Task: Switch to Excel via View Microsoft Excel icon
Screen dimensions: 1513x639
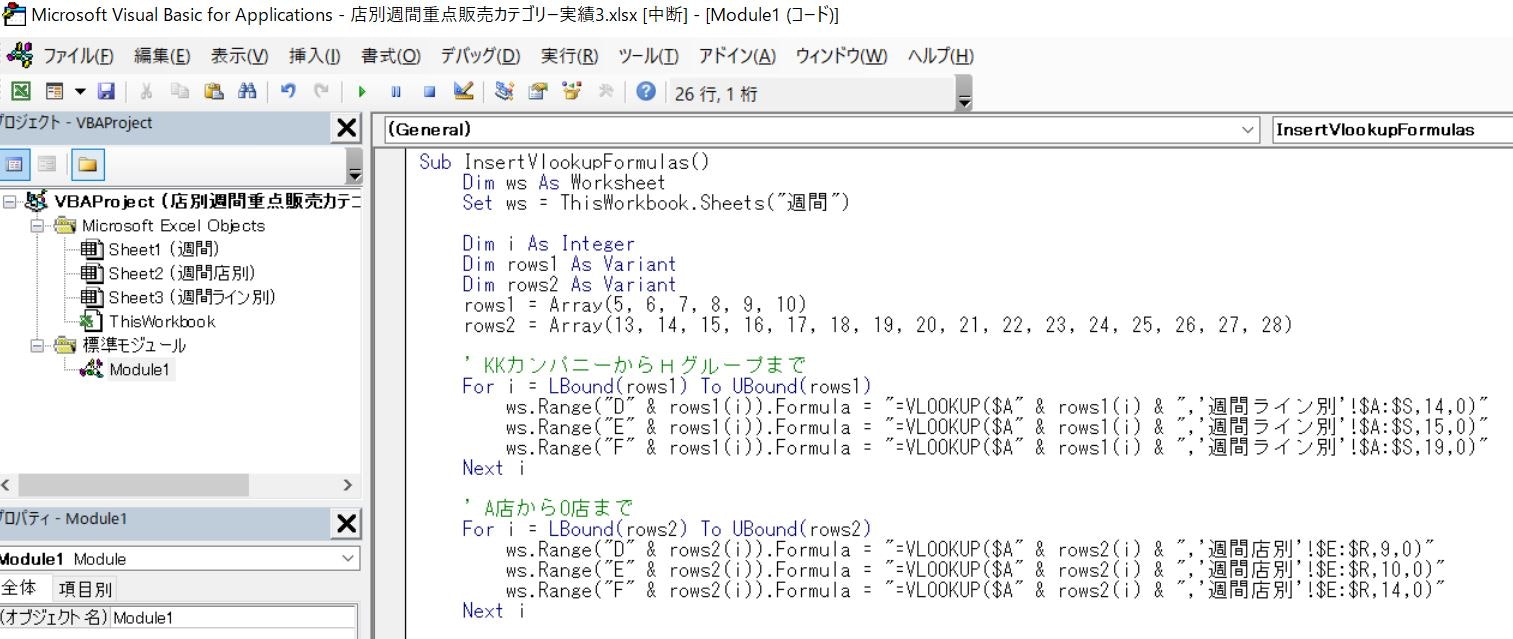Action: [20, 92]
